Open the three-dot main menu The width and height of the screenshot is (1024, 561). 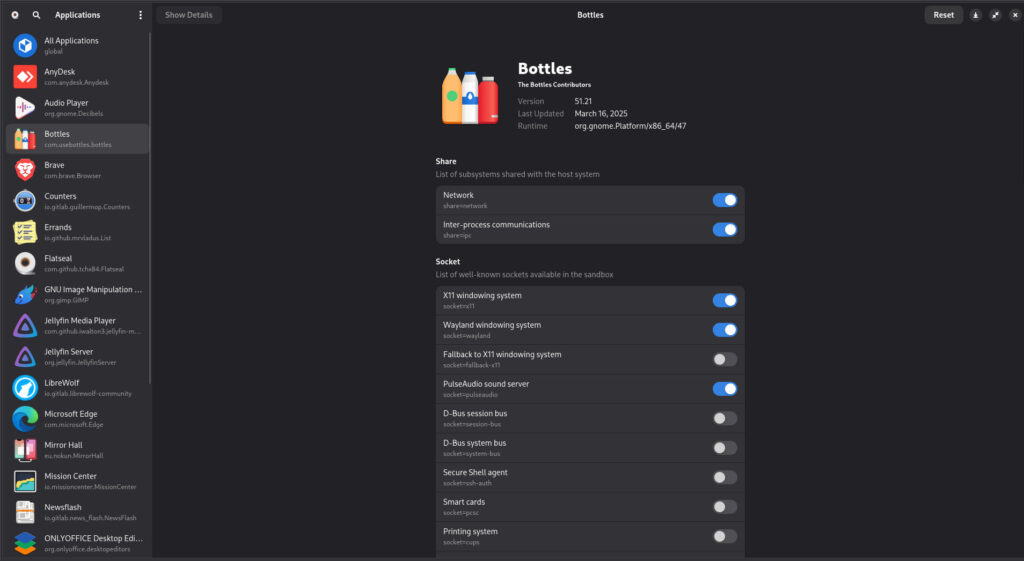(140, 15)
